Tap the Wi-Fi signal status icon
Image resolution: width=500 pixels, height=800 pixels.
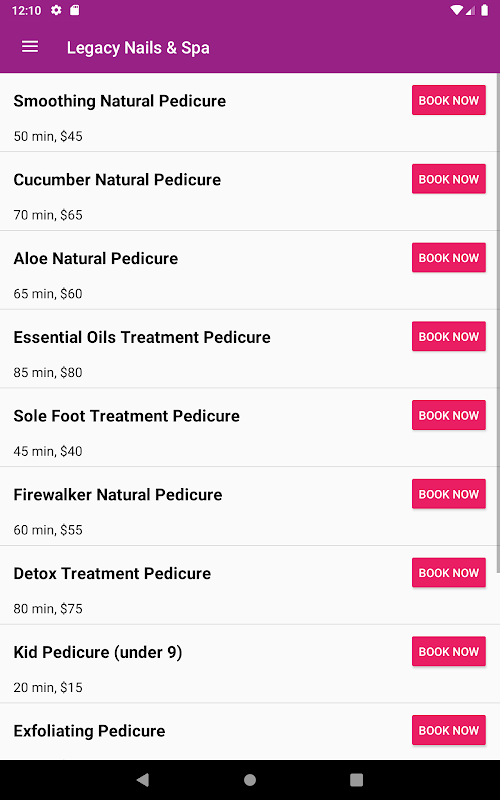(x=457, y=10)
